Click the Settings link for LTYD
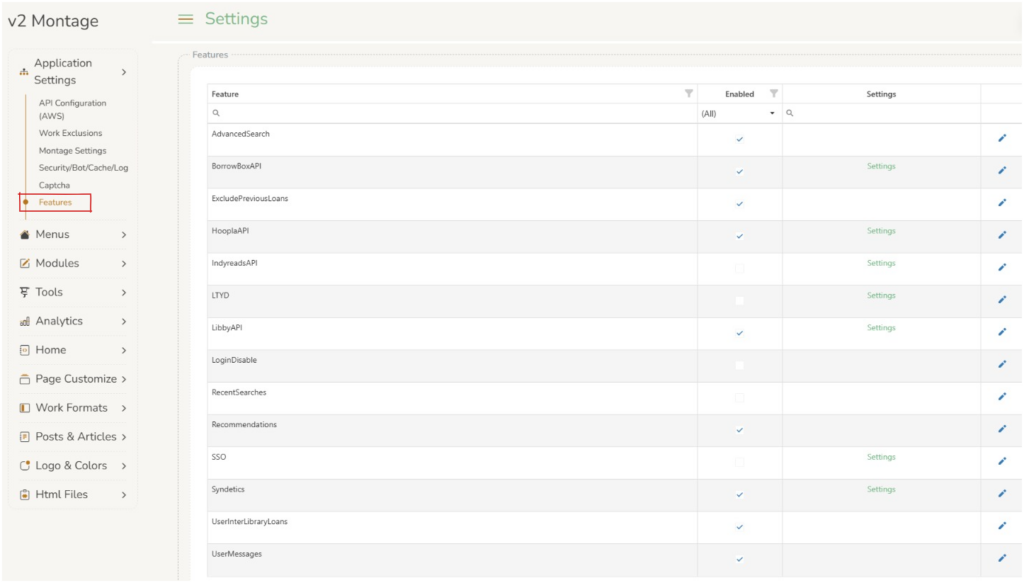Image resolution: width=1024 pixels, height=583 pixels. coord(881,296)
